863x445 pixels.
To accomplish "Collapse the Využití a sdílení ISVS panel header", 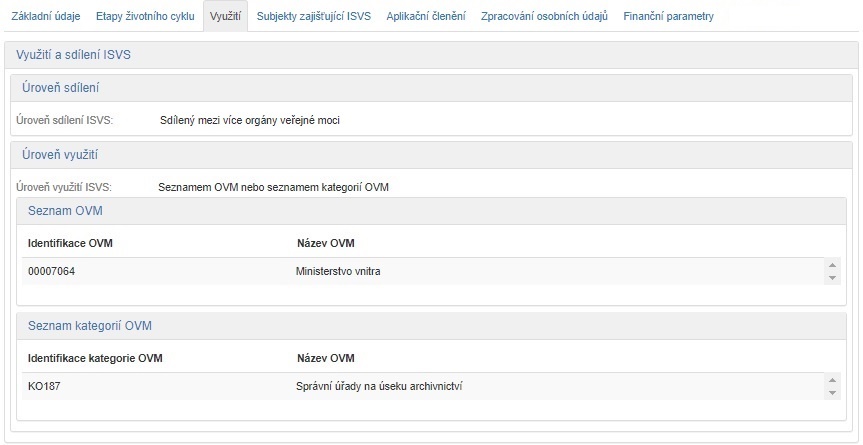I will tap(74, 55).
